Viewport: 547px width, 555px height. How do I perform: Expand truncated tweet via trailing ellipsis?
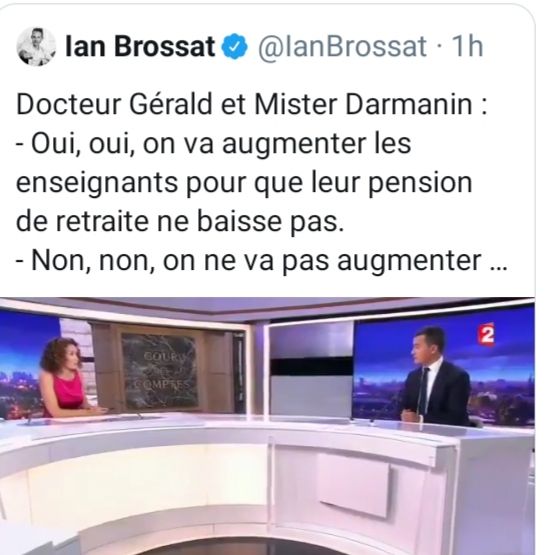(500, 263)
